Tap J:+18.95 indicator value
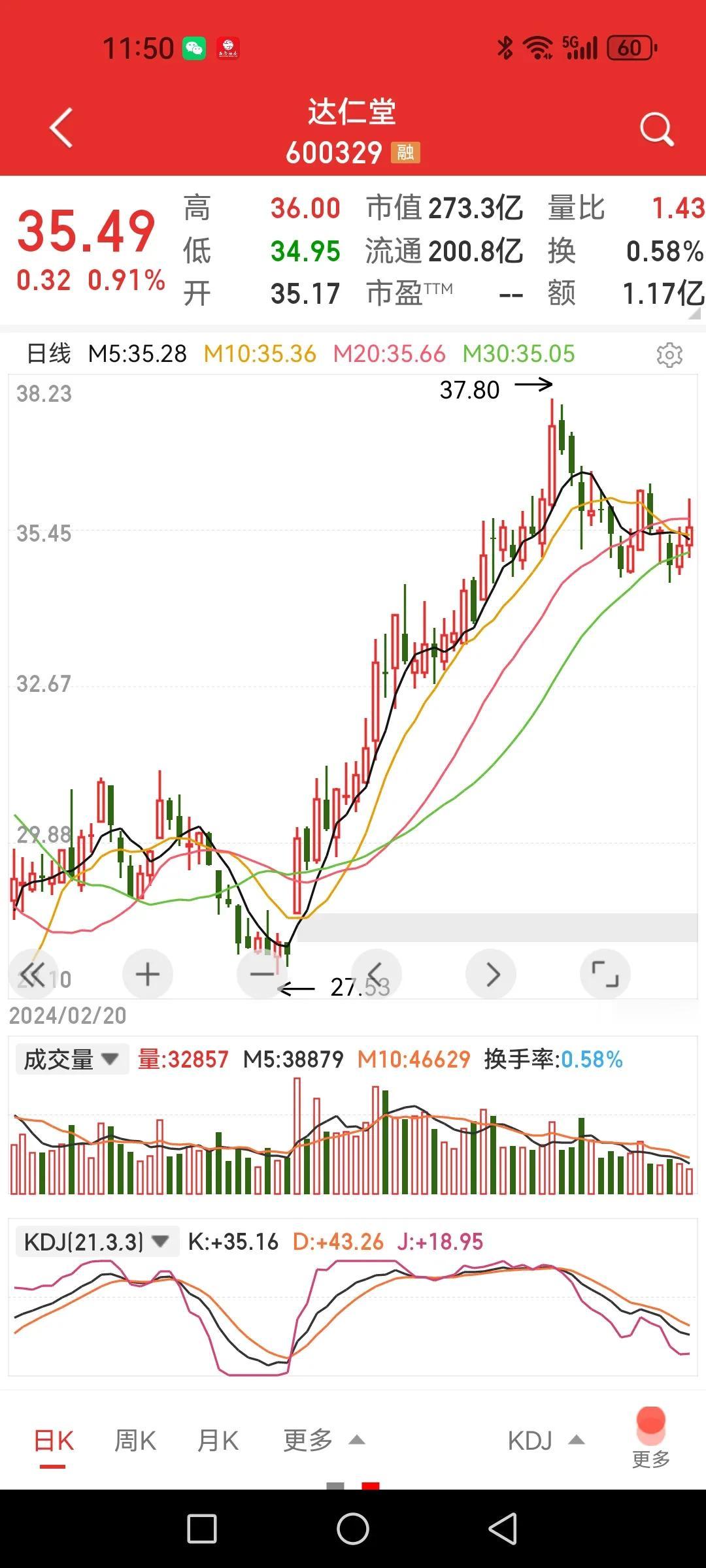Viewport: 706px width, 1568px height. 440,1241
